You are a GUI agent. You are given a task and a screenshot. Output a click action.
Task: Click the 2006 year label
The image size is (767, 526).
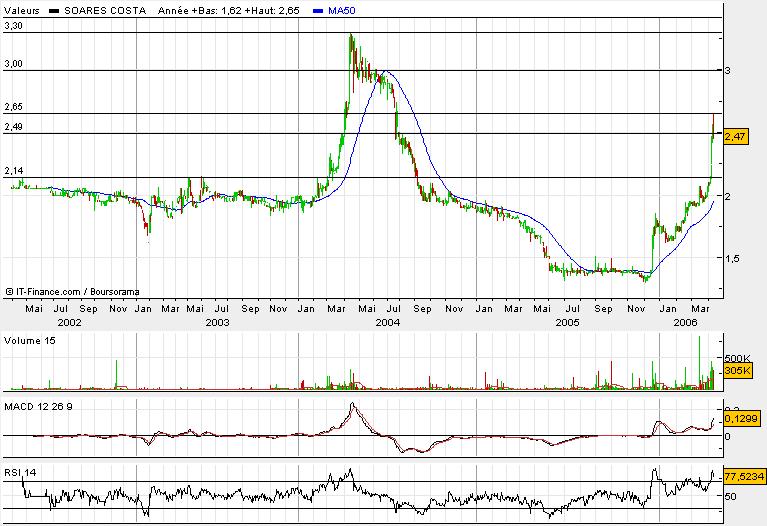click(685, 322)
